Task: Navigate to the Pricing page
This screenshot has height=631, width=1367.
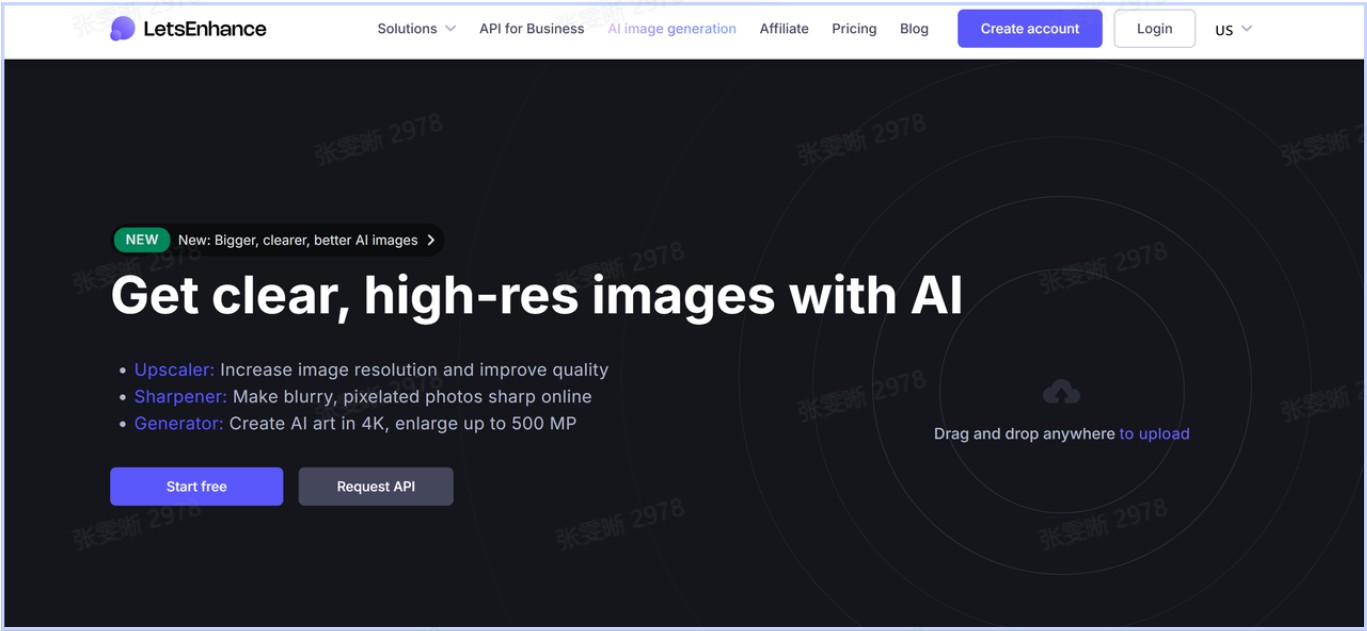Action: 853,29
